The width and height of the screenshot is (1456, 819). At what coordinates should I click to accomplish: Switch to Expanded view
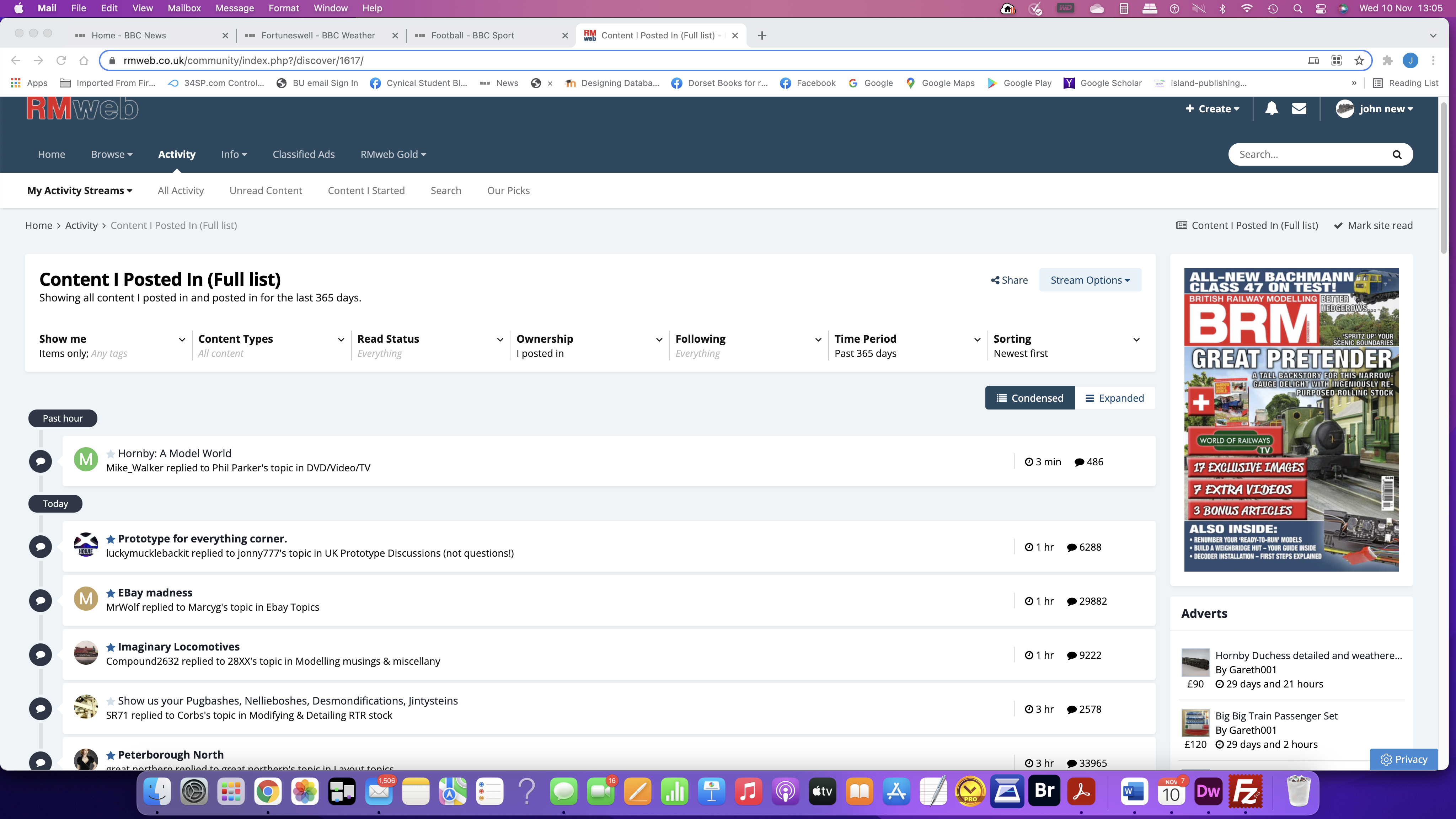click(x=1115, y=398)
